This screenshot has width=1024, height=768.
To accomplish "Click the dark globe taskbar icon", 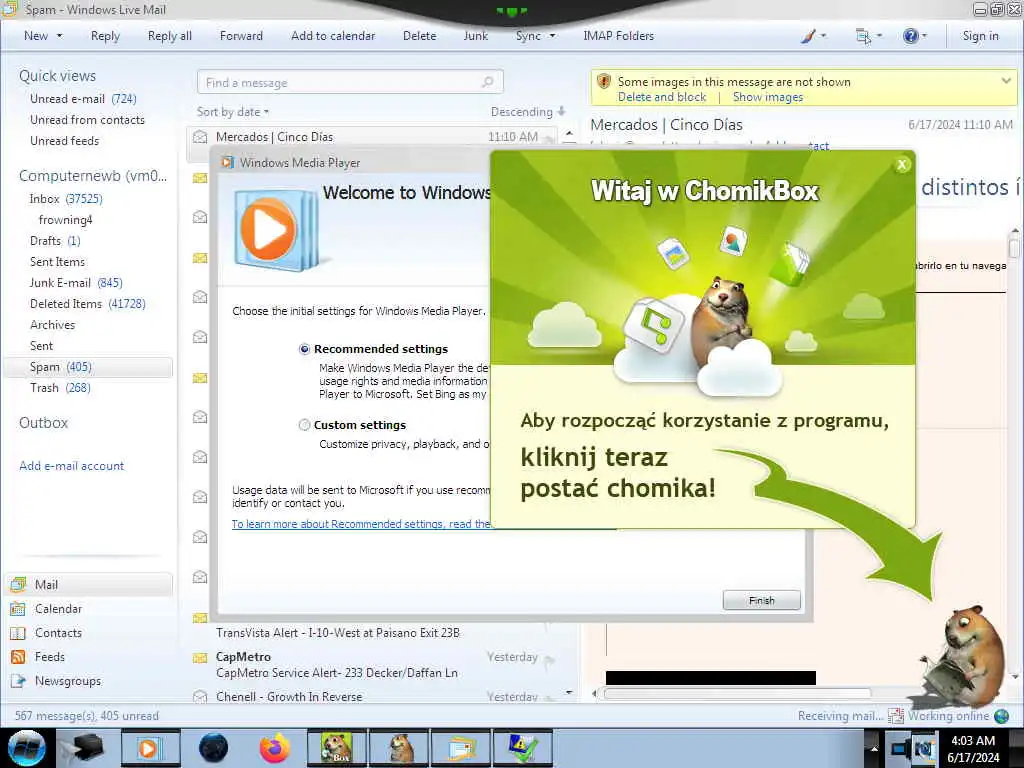I will click(x=213, y=748).
